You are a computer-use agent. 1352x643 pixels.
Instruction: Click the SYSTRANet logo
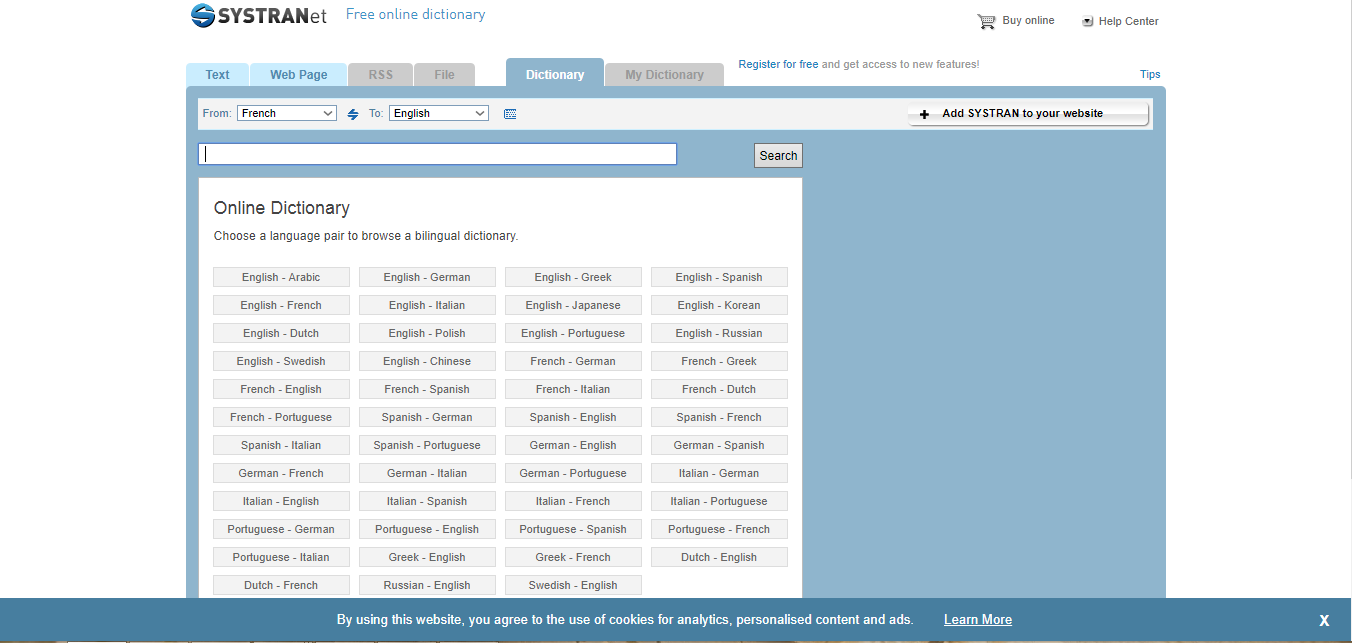[x=259, y=16]
